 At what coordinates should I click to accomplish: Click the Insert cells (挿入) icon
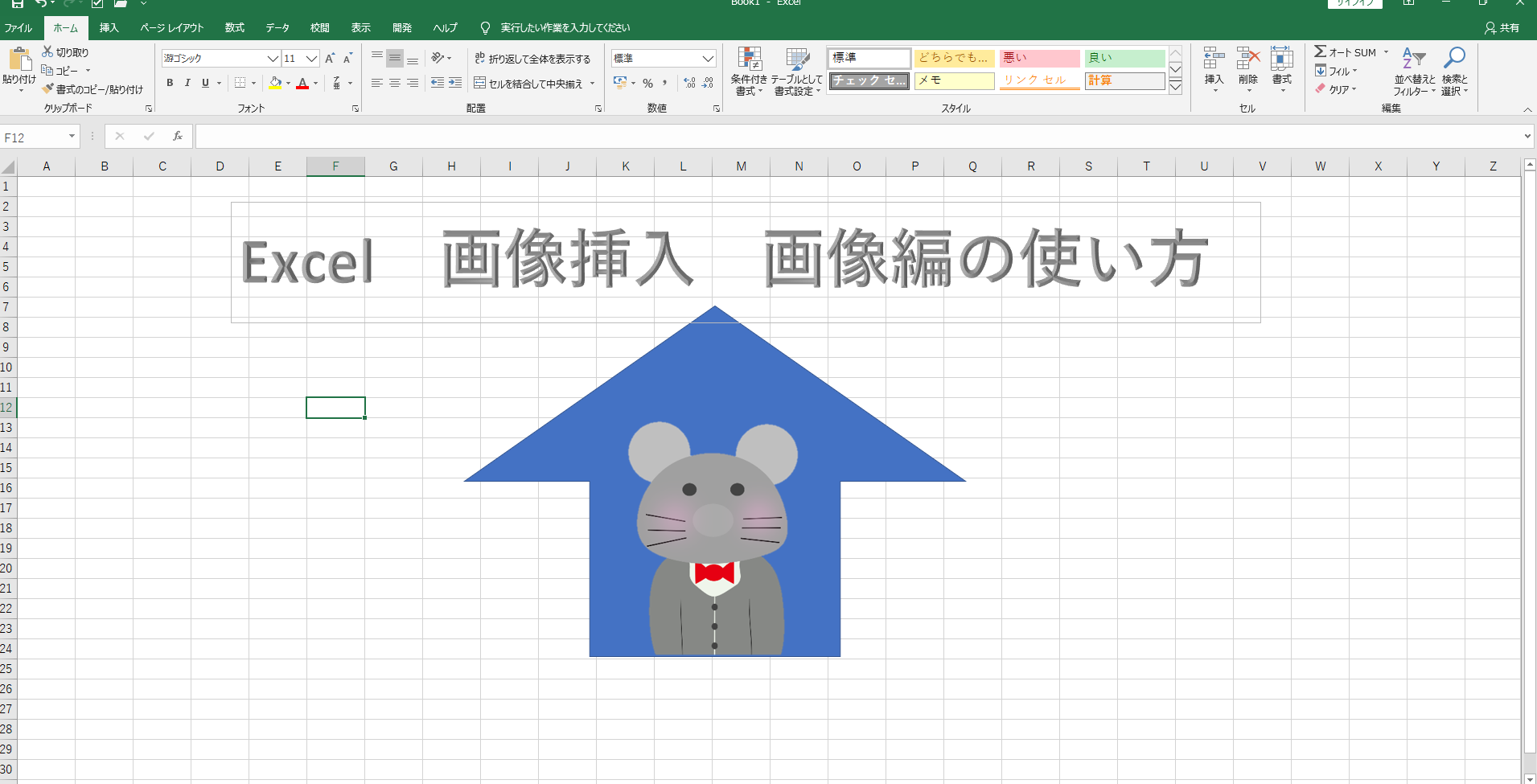1214,60
